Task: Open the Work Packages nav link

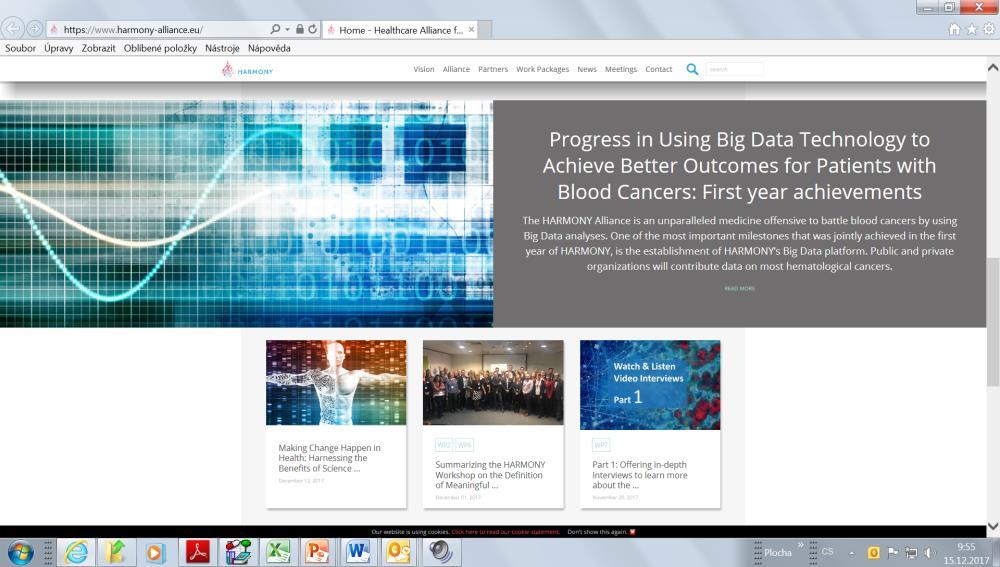Action: pos(542,70)
